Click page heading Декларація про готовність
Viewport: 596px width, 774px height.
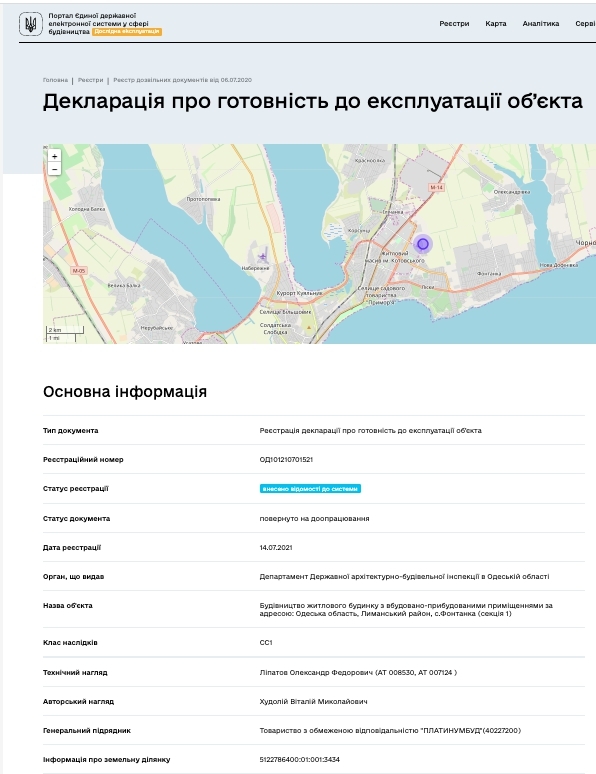[313, 101]
